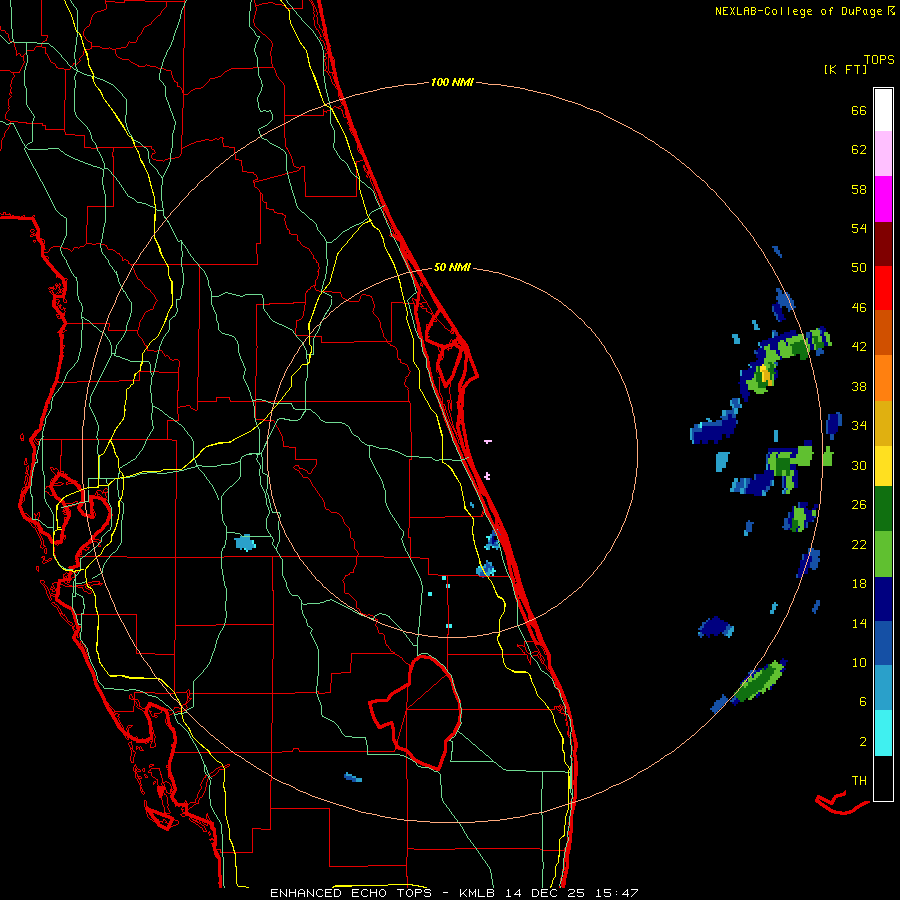Screen dimensions: 900x900
Task: Select the 46 value on the legend
Action: click(x=859, y=308)
